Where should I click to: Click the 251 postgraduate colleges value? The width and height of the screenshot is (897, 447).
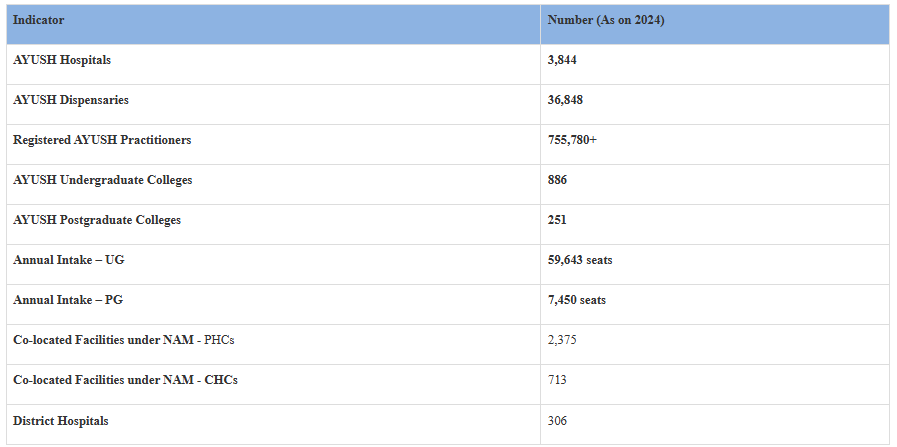(x=557, y=220)
